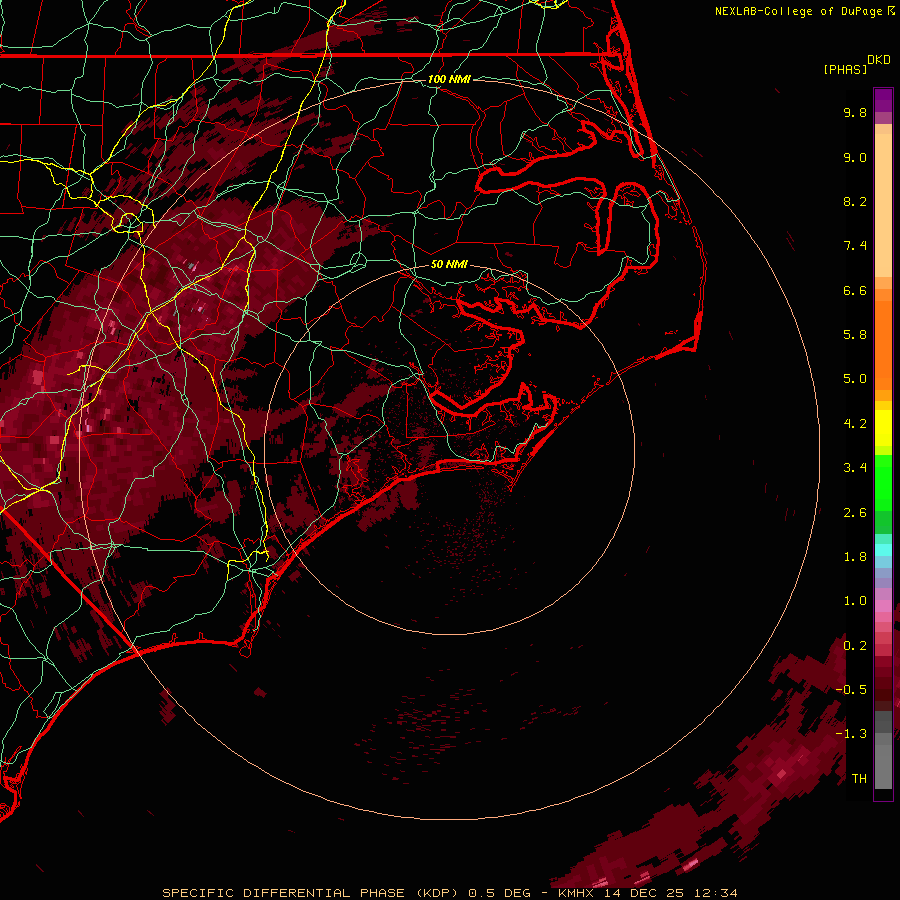This screenshot has width=900, height=900.
Task: Click the 8.2 scale value
Action: click(855, 201)
